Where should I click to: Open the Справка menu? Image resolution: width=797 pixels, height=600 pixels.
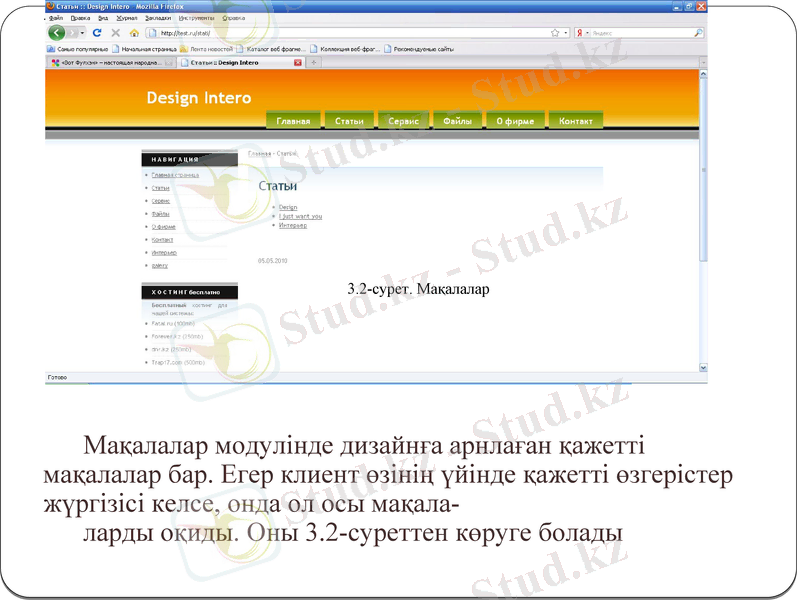[x=233, y=18]
